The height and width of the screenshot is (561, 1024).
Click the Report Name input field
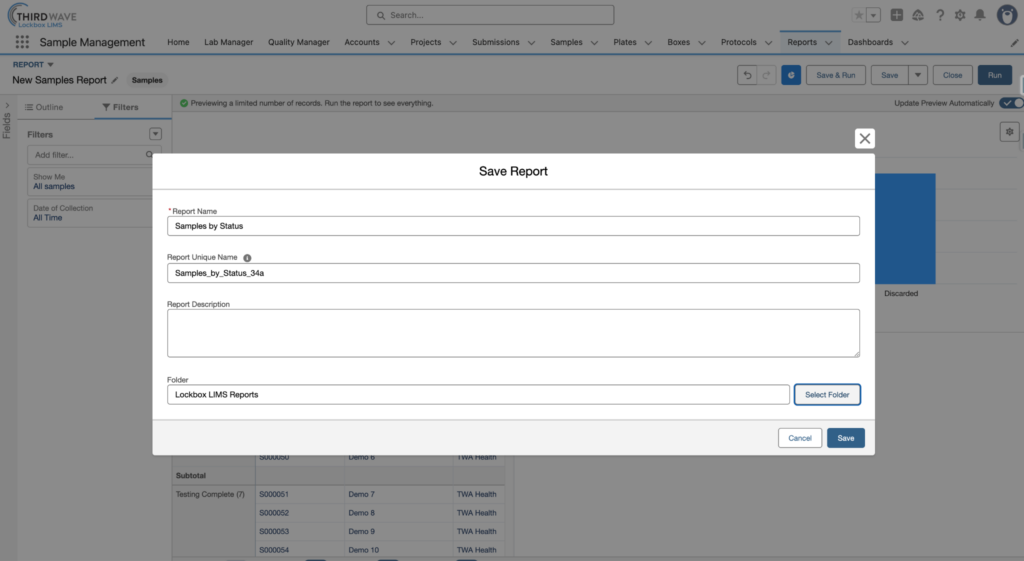coord(513,226)
